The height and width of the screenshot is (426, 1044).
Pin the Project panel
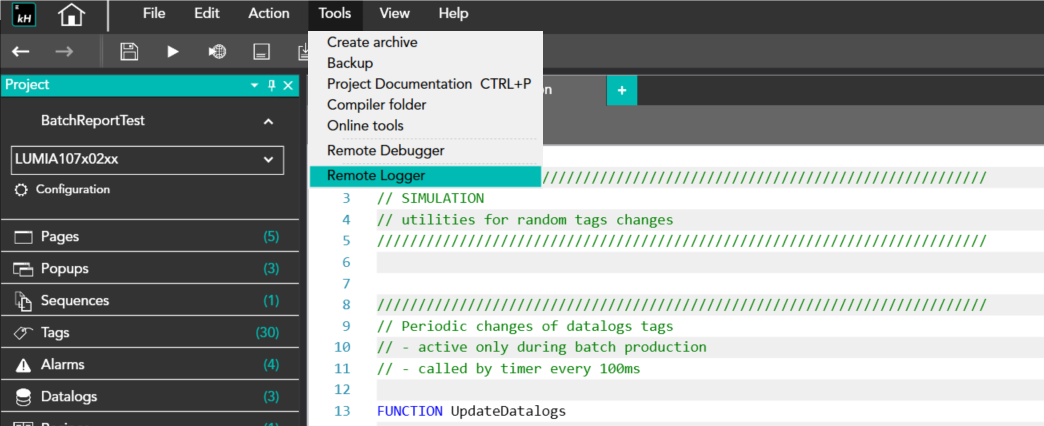(271, 86)
